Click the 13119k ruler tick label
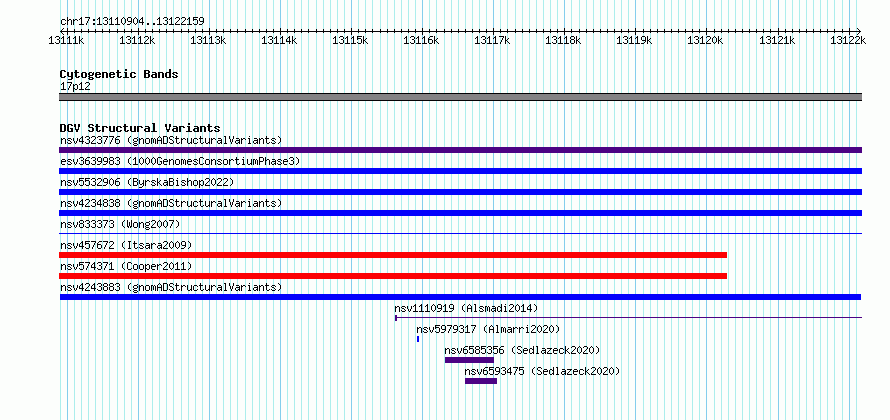This screenshot has height=420, width=890. [x=635, y=40]
